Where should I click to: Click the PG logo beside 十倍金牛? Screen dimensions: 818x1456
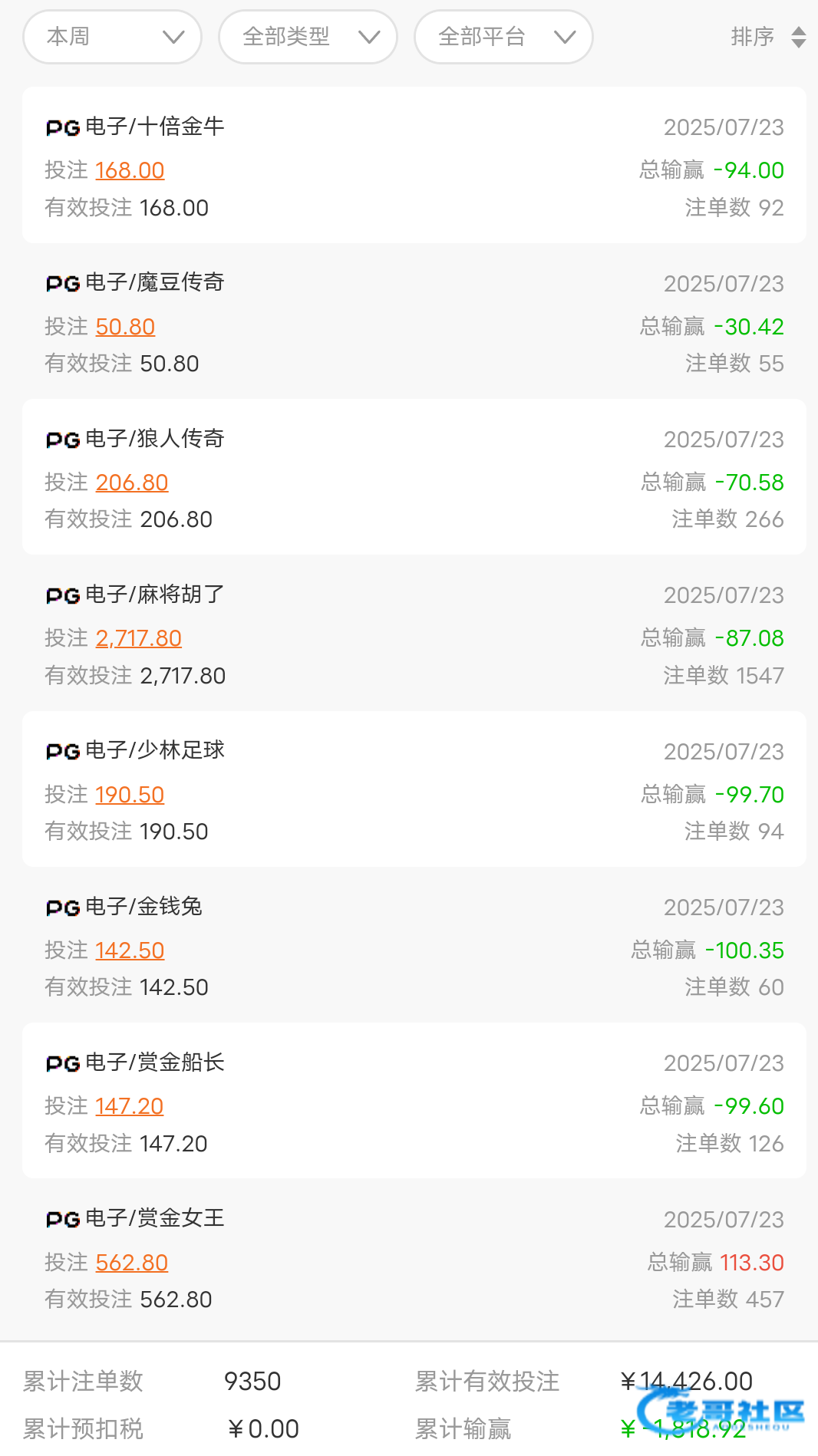pyautogui.click(x=63, y=127)
